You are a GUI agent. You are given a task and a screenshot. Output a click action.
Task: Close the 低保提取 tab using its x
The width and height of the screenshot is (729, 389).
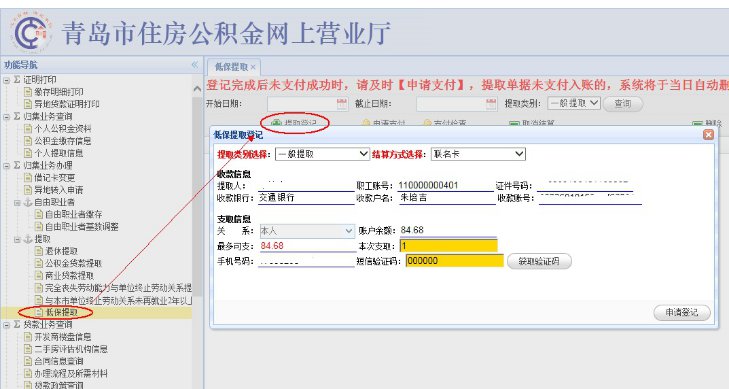(x=253, y=67)
